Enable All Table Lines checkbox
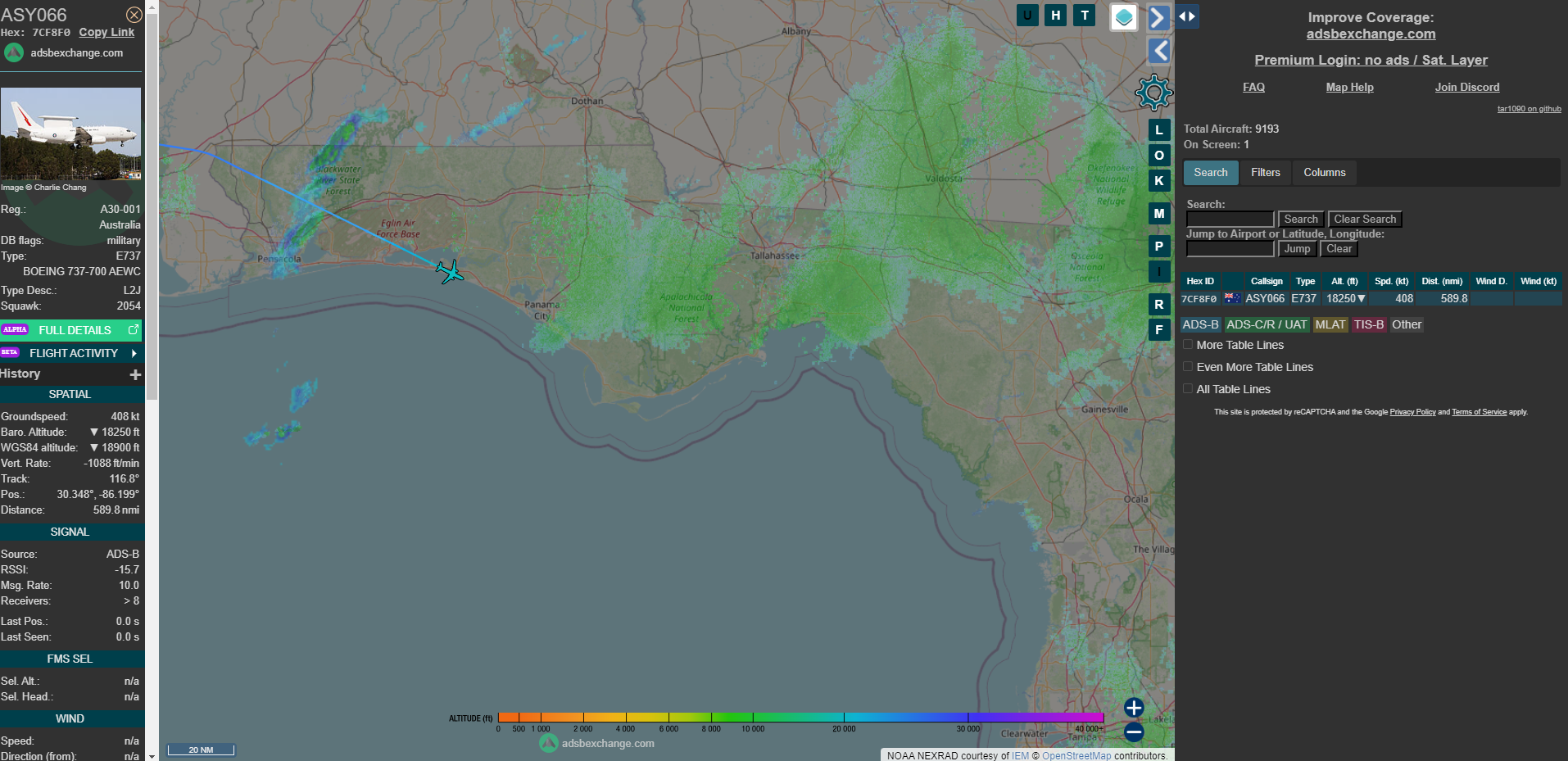 [x=1188, y=389]
